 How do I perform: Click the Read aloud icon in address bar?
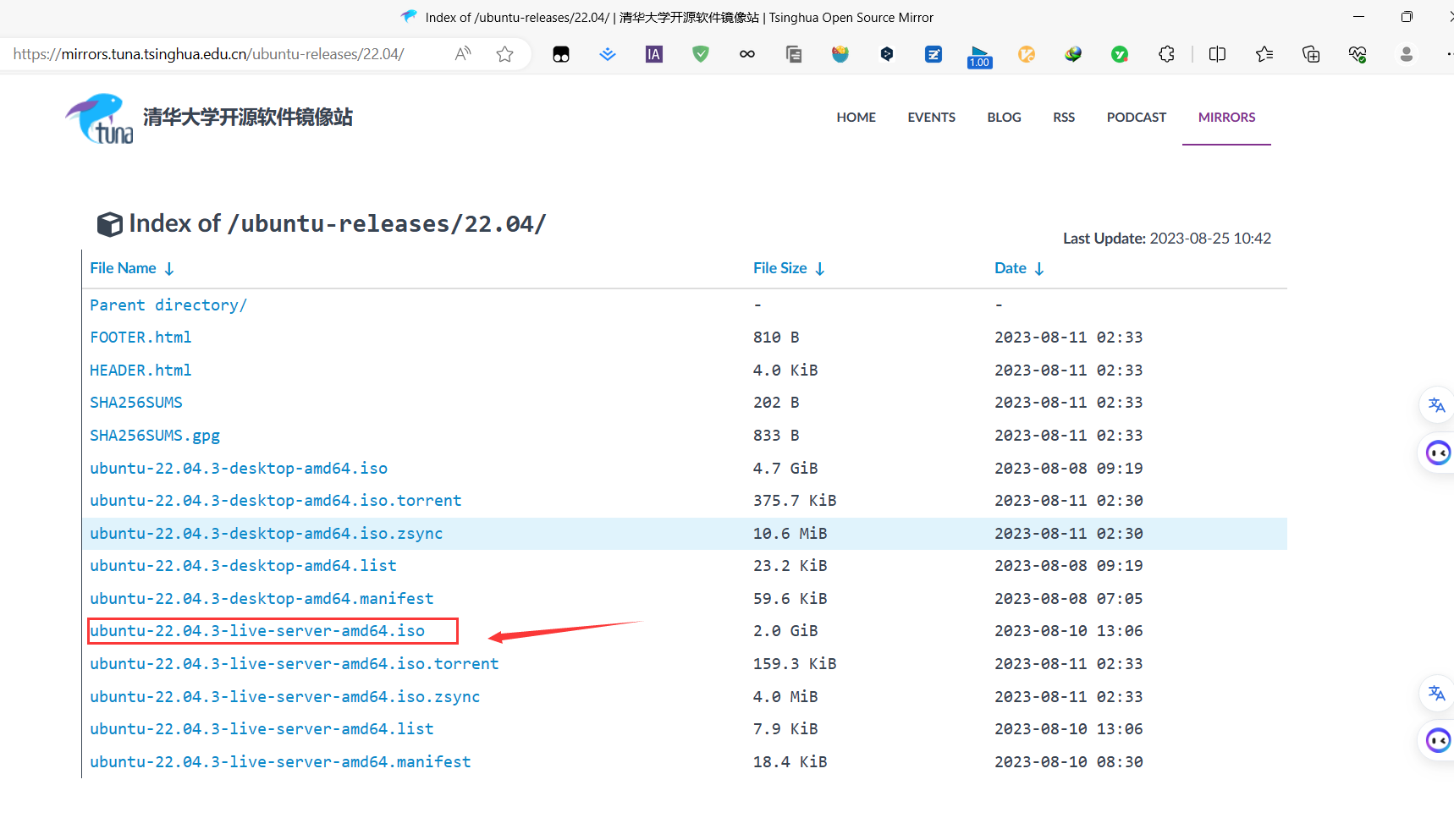pos(463,54)
